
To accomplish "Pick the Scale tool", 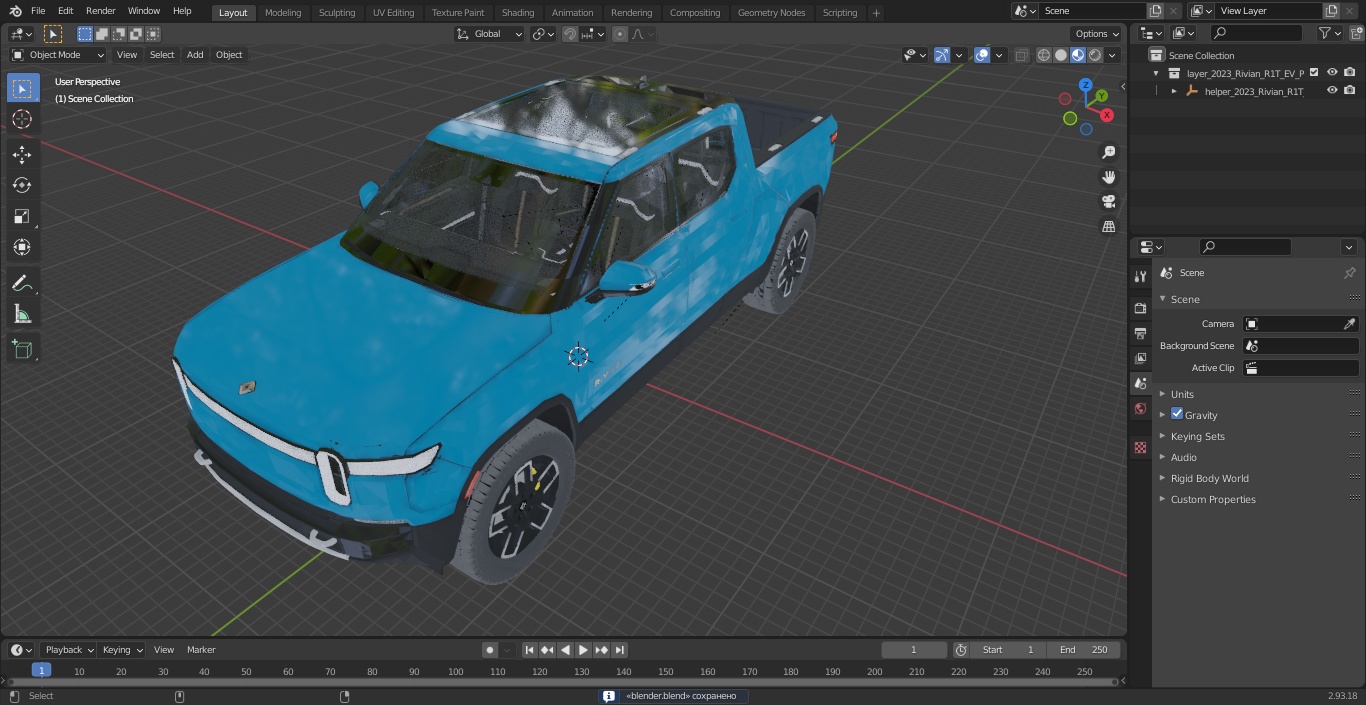I will [x=22, y=216].
